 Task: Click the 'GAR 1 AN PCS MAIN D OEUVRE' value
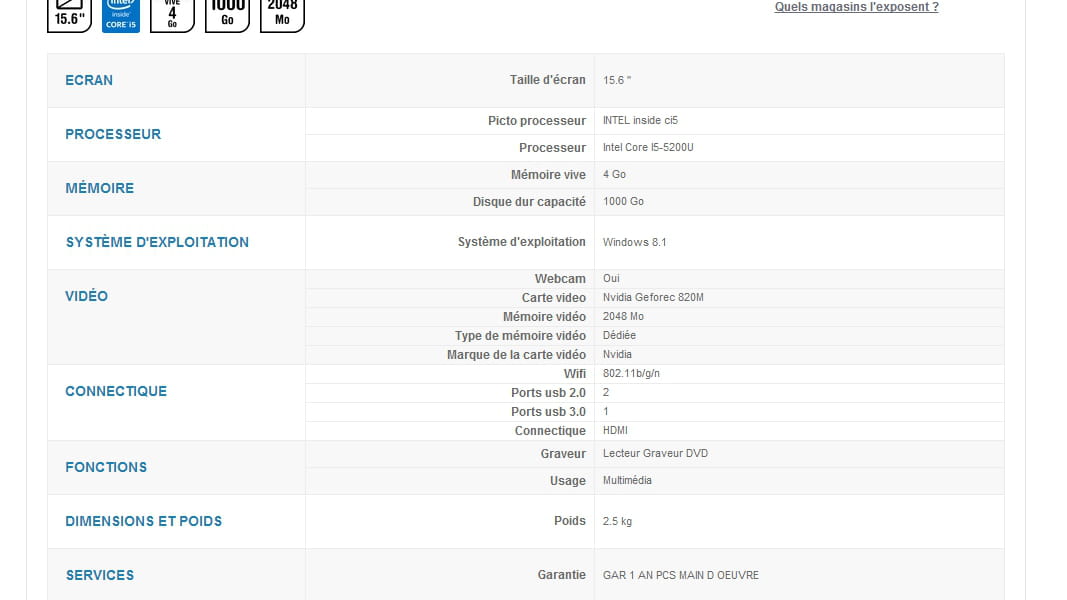(680, 576)
